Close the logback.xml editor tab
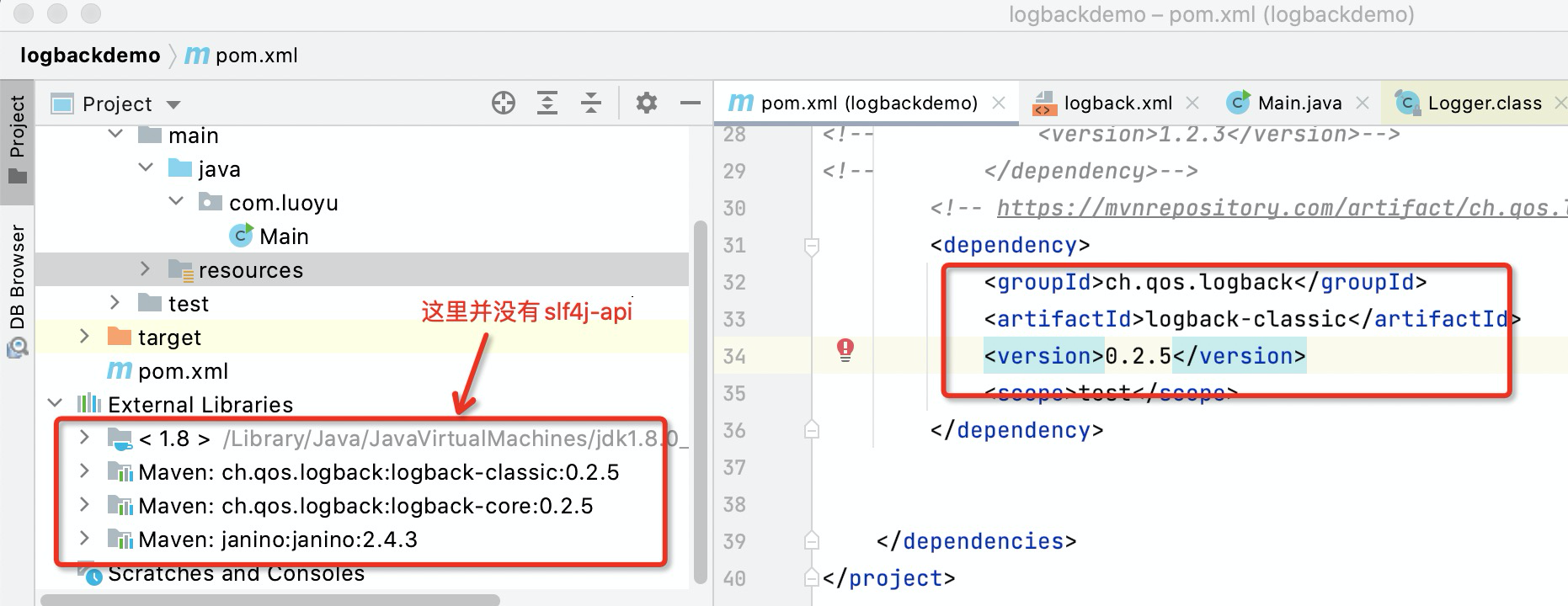The image size is (1568, 606). pos(1192,103)
